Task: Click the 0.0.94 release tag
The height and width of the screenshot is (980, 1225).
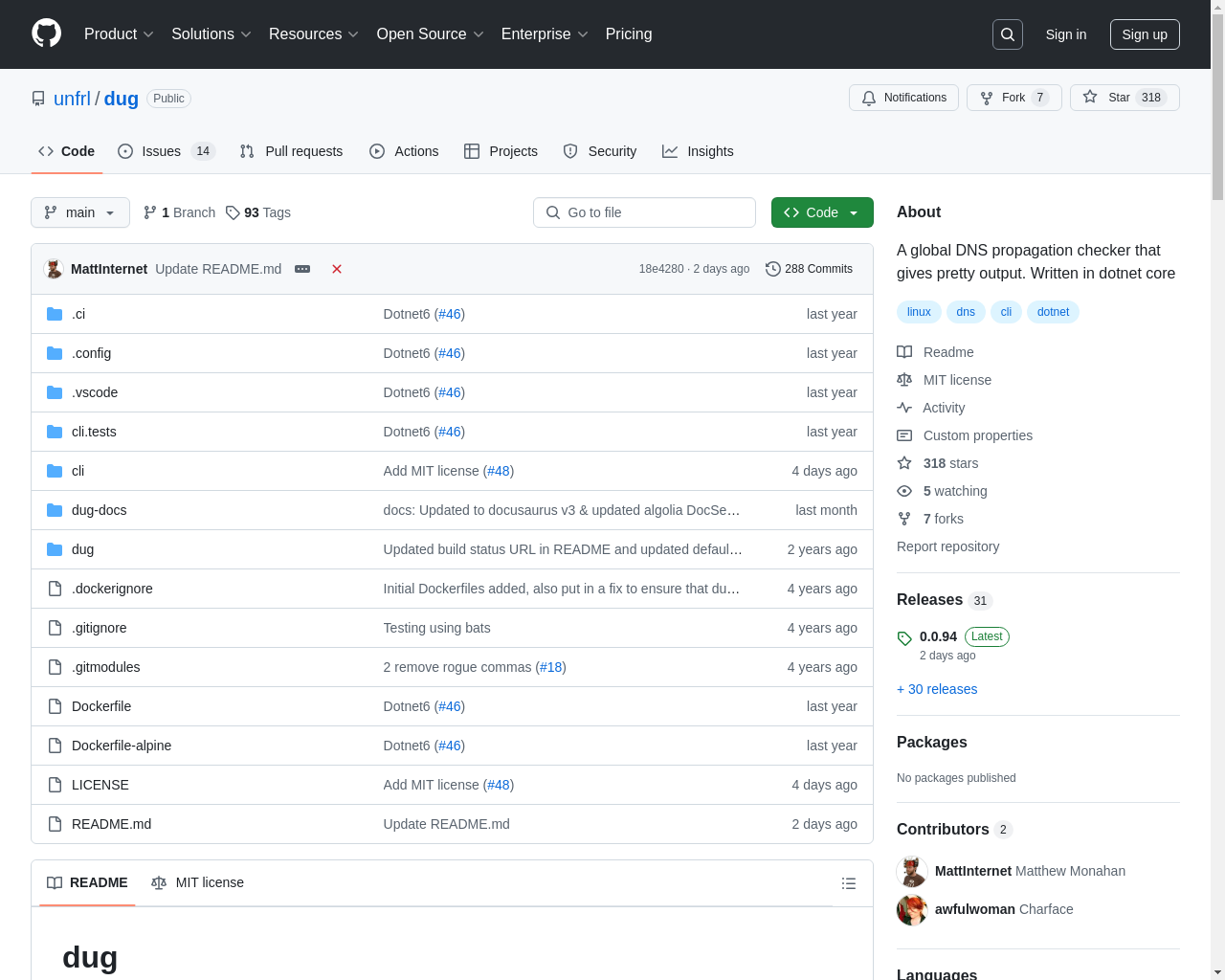Action: [938, 636]
